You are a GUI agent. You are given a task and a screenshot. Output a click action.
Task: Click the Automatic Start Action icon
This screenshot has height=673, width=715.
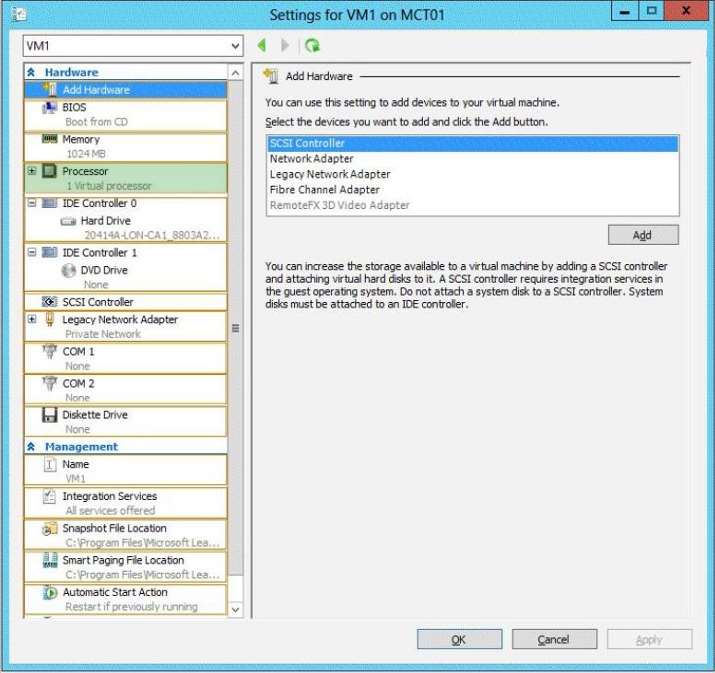coord(50,592)
